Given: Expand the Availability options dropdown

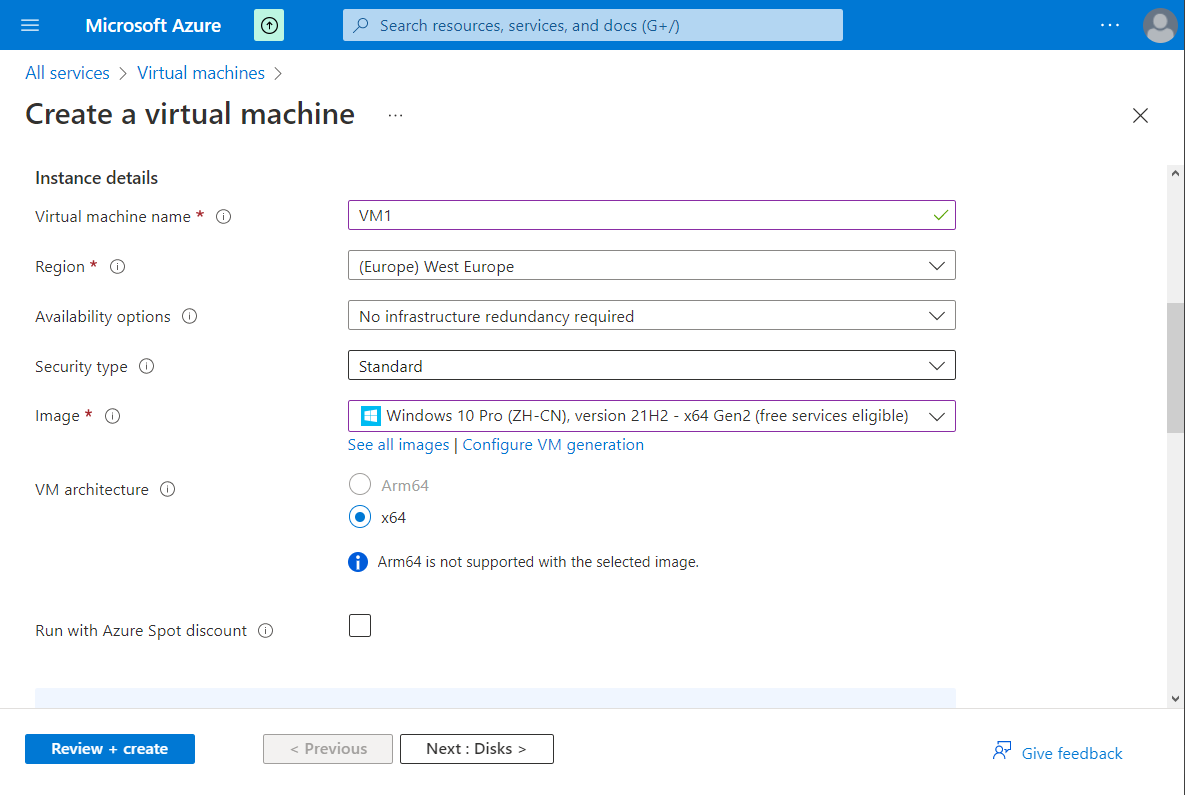Looking at the screenshot, I should 651,316.
